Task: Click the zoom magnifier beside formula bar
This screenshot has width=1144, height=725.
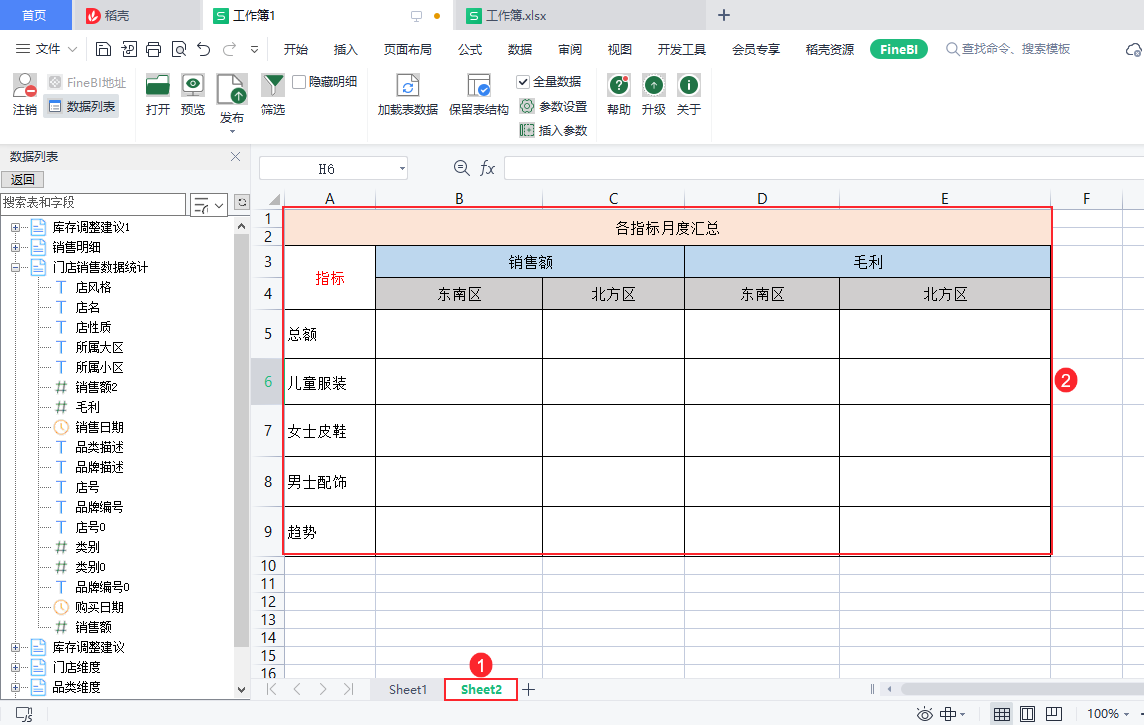Action: pyautogui.click(x=461, y=168)
